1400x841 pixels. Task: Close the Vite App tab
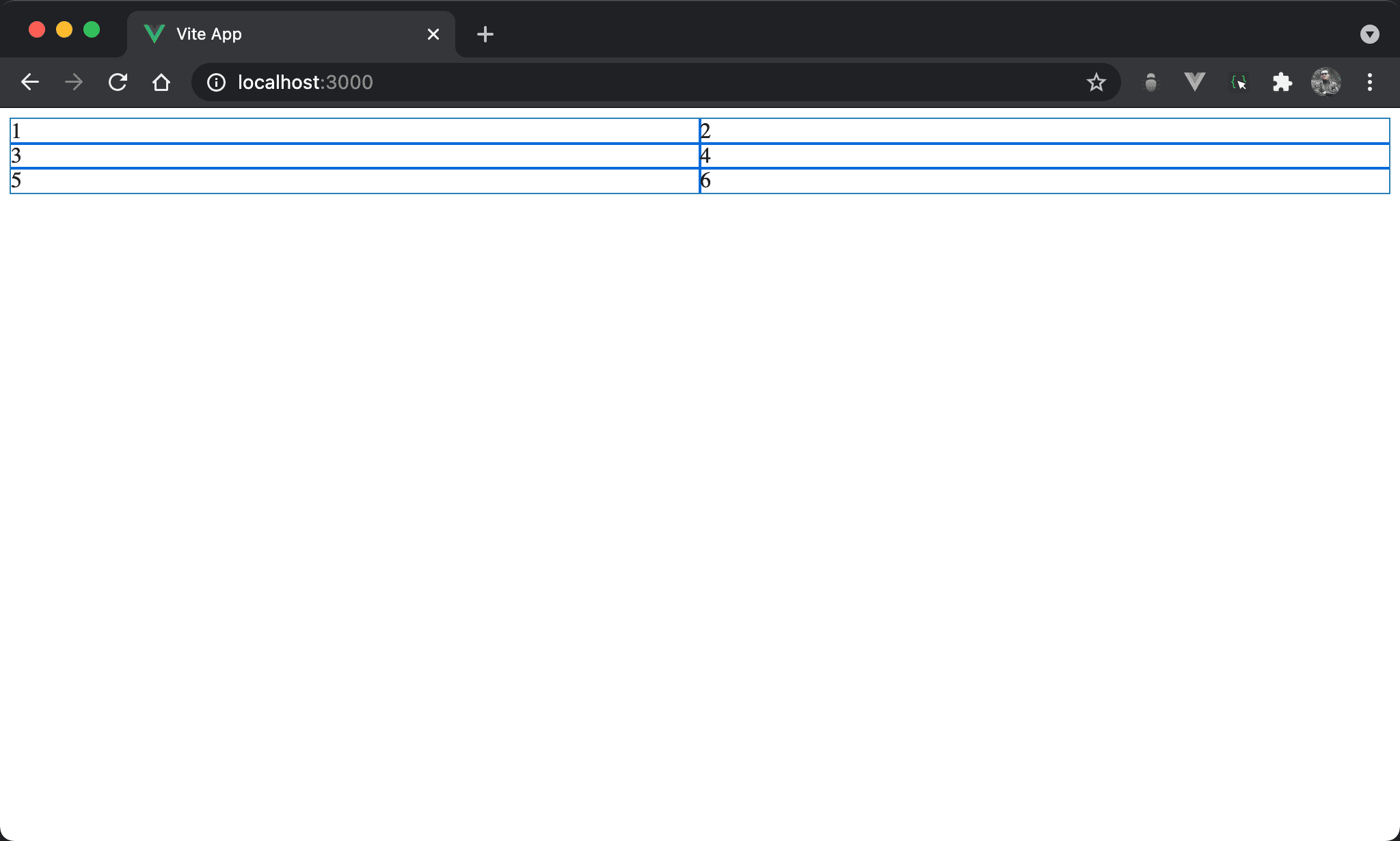433,34
